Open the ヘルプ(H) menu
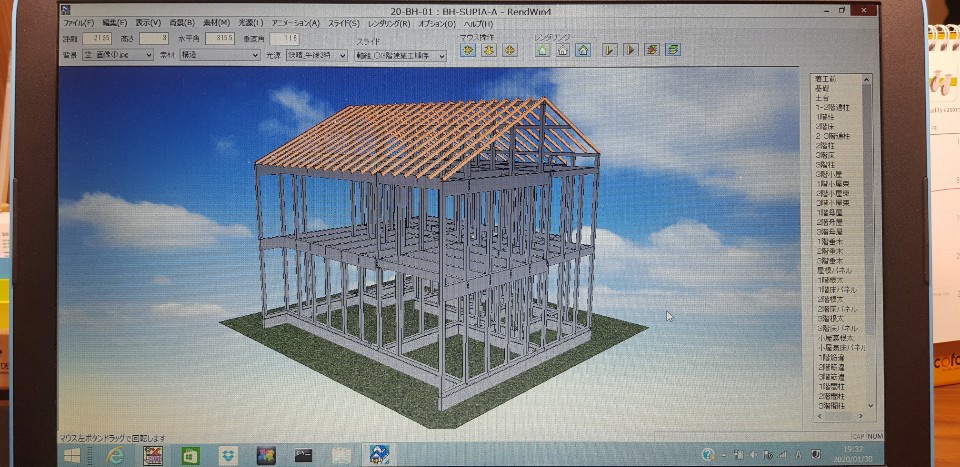960x467 pixels. pyautogui.click(x=478, y=23)
